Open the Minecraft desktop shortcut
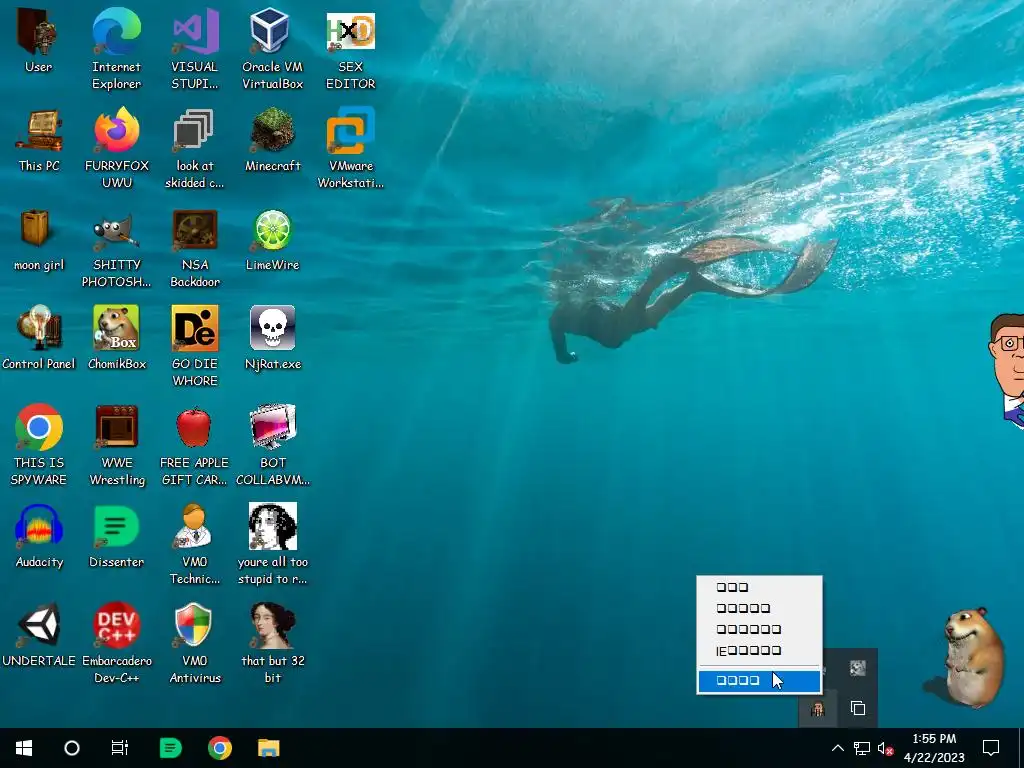 (272, 140)
